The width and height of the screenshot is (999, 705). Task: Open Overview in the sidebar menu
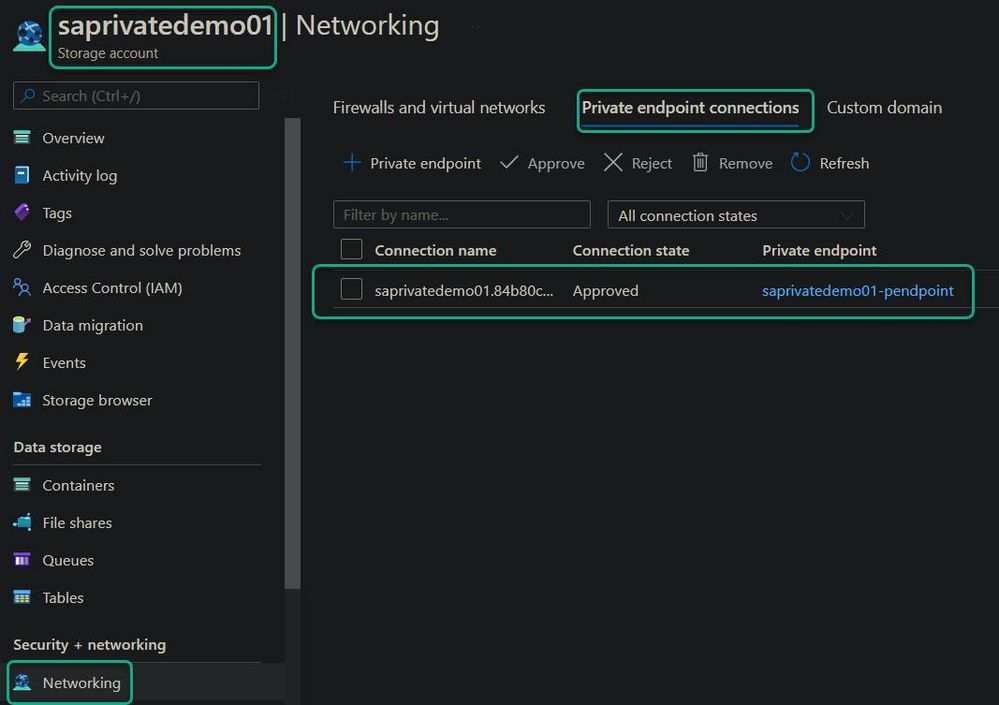click(x=73, y=138)
